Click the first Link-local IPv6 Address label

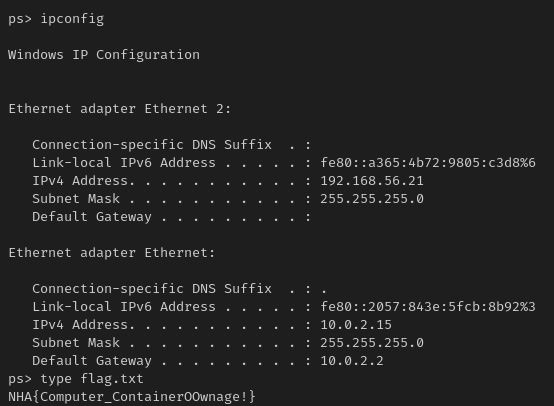(124, 163)
